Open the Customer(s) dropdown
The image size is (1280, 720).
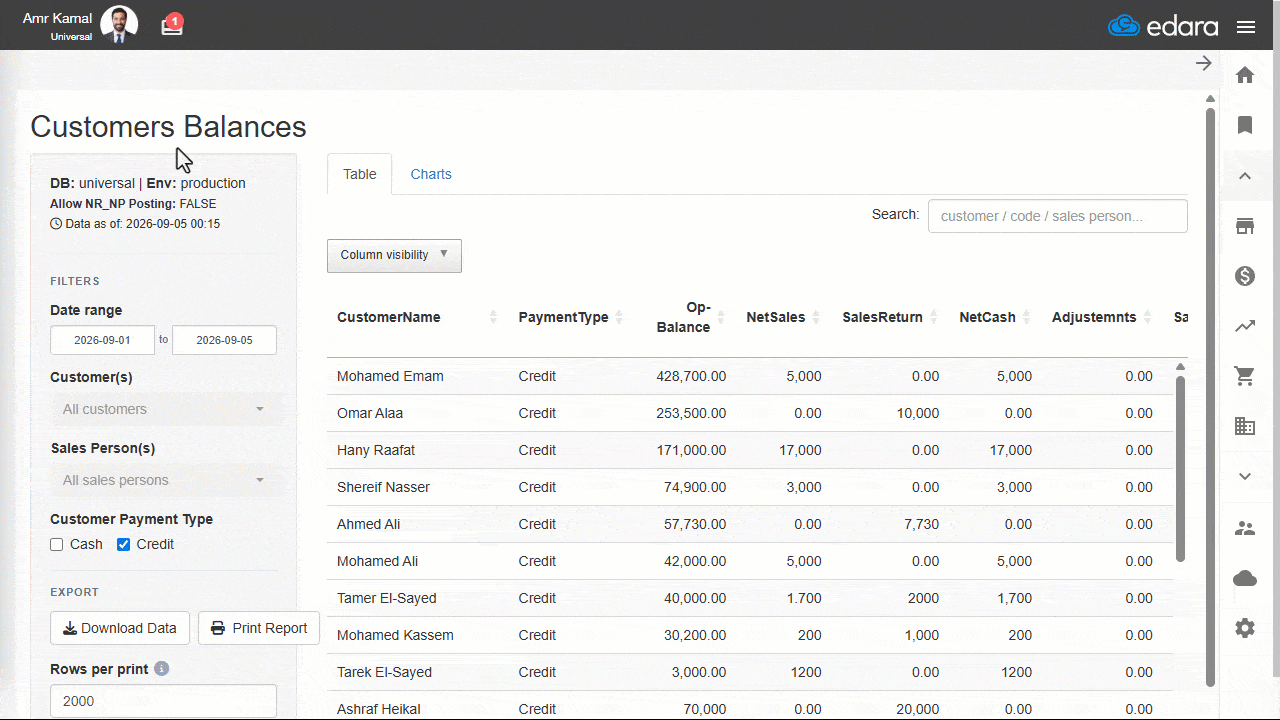[x=163, y=409]
